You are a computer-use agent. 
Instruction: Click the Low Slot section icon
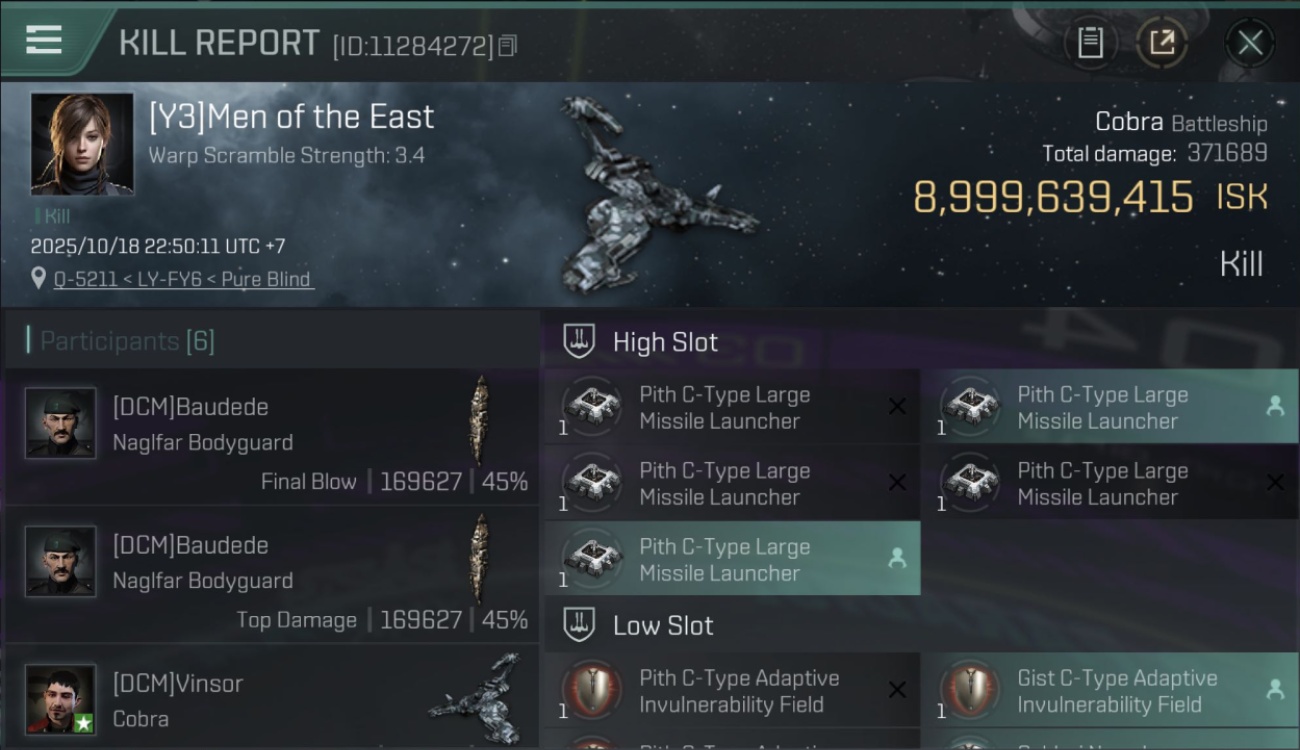tap(579, 626)
